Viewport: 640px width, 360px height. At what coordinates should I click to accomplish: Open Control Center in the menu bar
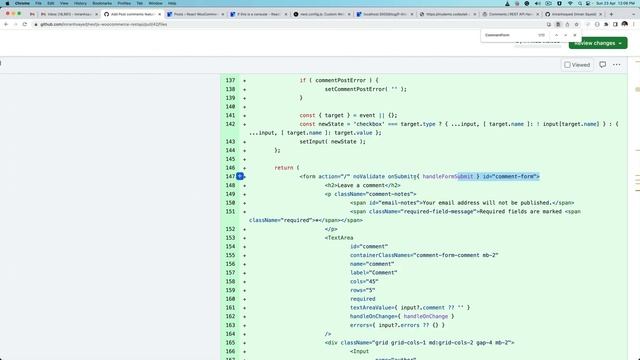[x=588, y=3]
